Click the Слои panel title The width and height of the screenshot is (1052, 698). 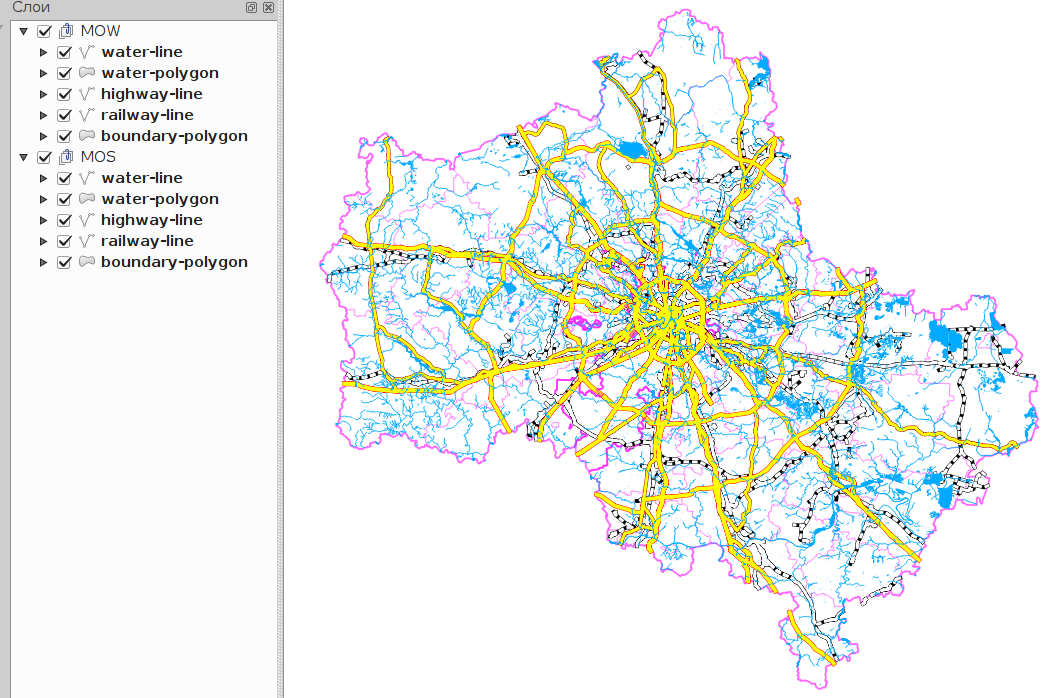[x=31, y=7]
